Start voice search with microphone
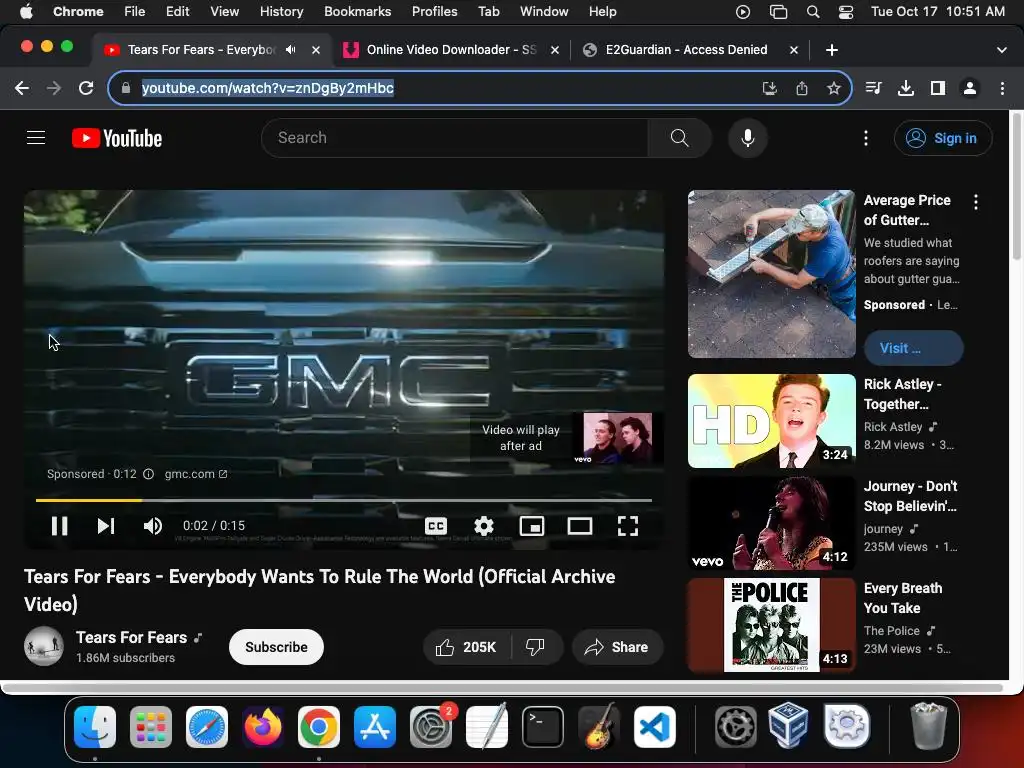The width and height of the screenshot is (1024, 768). (748, 138)
